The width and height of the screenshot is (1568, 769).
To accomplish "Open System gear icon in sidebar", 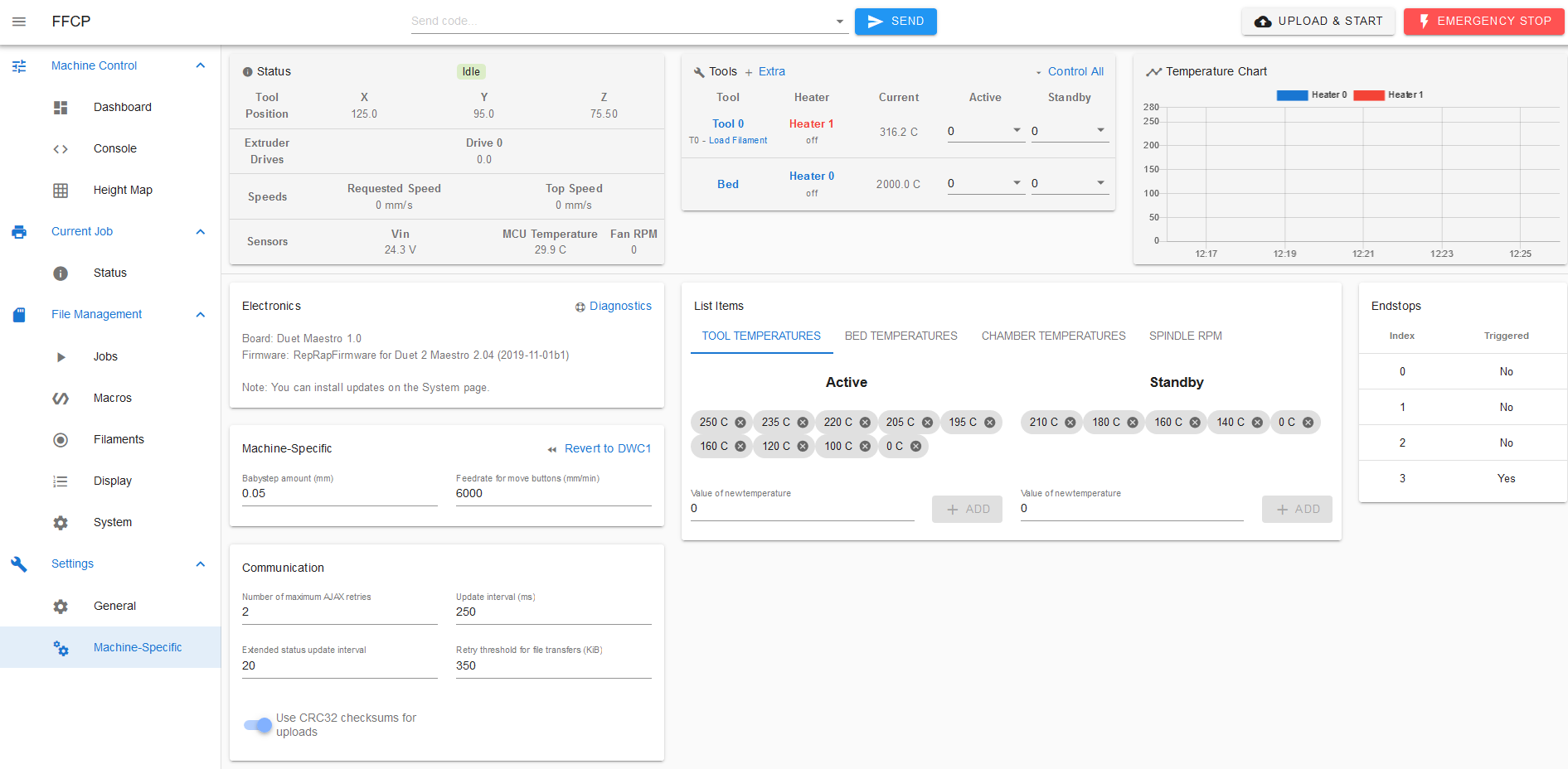I will coord(61,523).
